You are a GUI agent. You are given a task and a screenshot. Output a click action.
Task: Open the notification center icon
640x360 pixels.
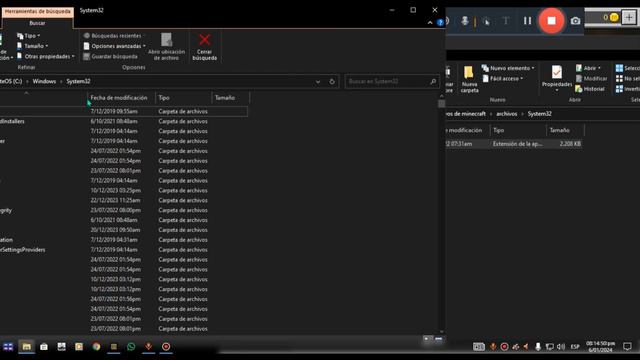[627, 347]
